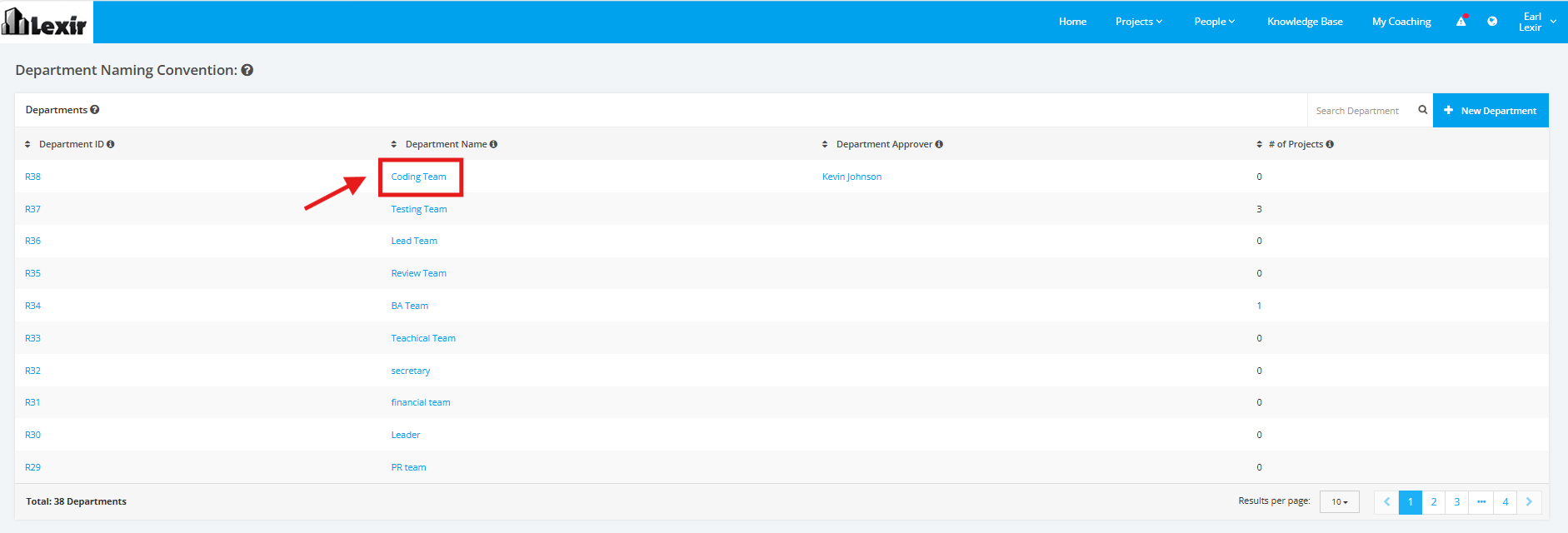Go to Home in navigation
The image size is (1568, 533).
(x=1072, y=22)
